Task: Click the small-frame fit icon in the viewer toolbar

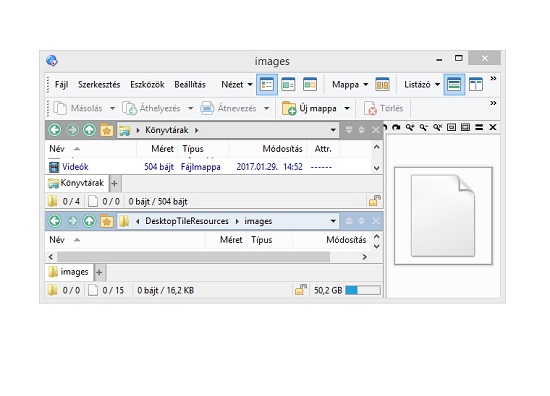Action: click(x=451, y=127)
